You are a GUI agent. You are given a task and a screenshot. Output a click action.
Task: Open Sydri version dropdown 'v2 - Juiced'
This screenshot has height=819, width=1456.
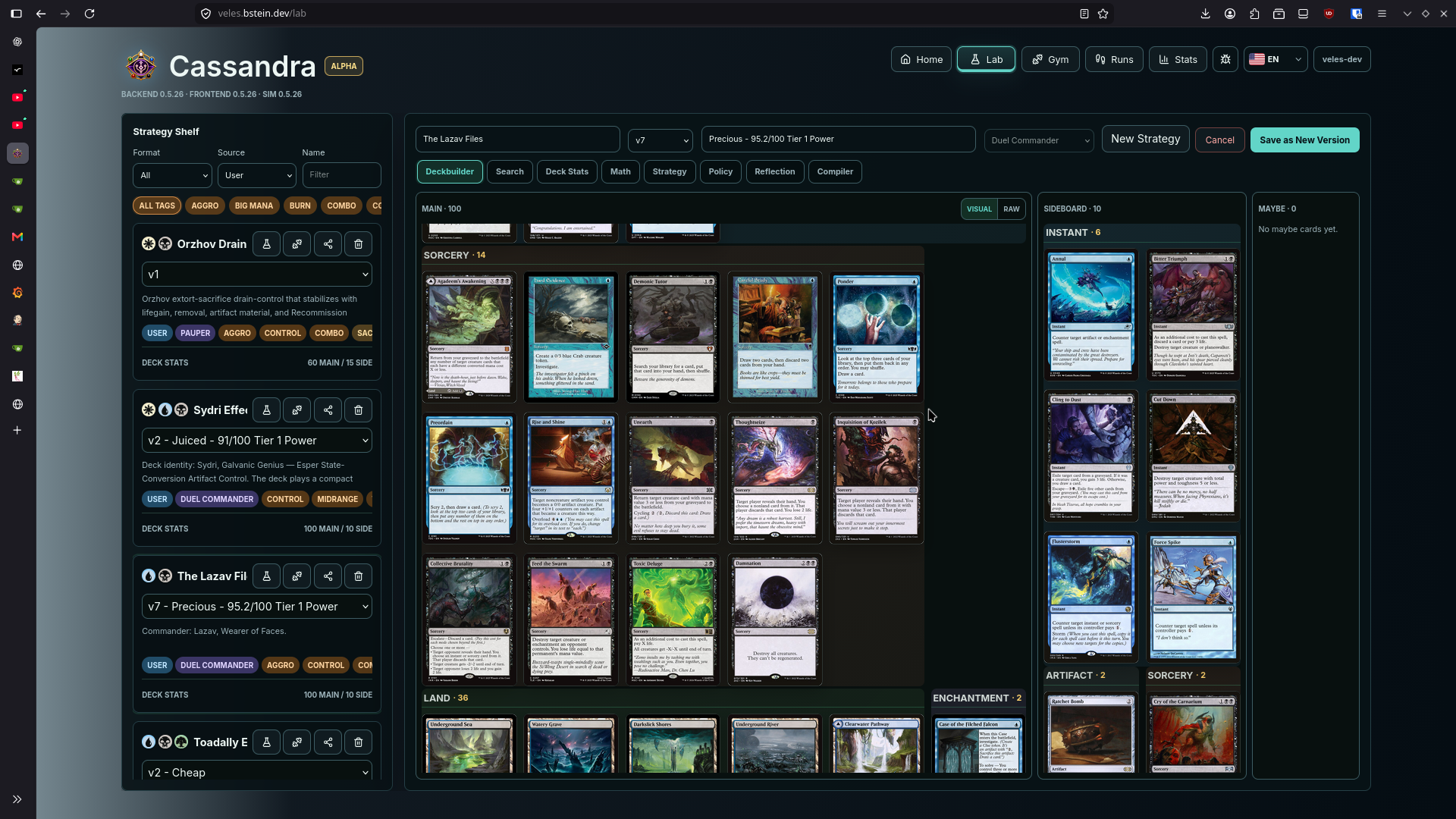(x=257, y=441)
